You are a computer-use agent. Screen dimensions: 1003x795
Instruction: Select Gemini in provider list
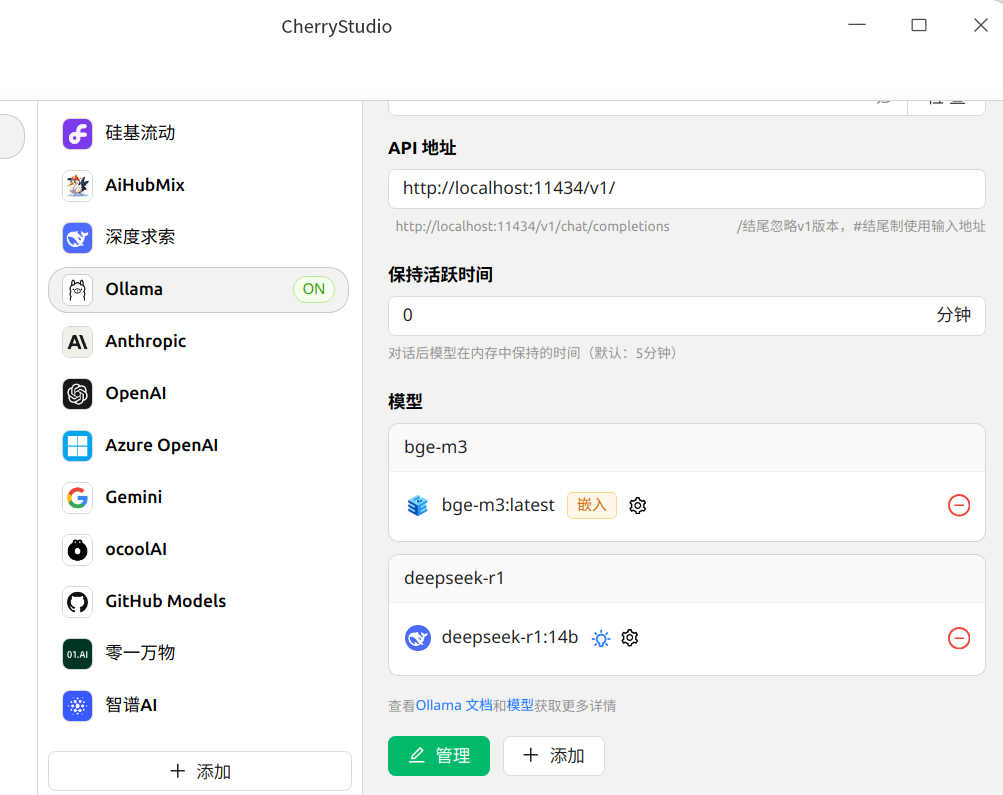[x=198, y=498]
